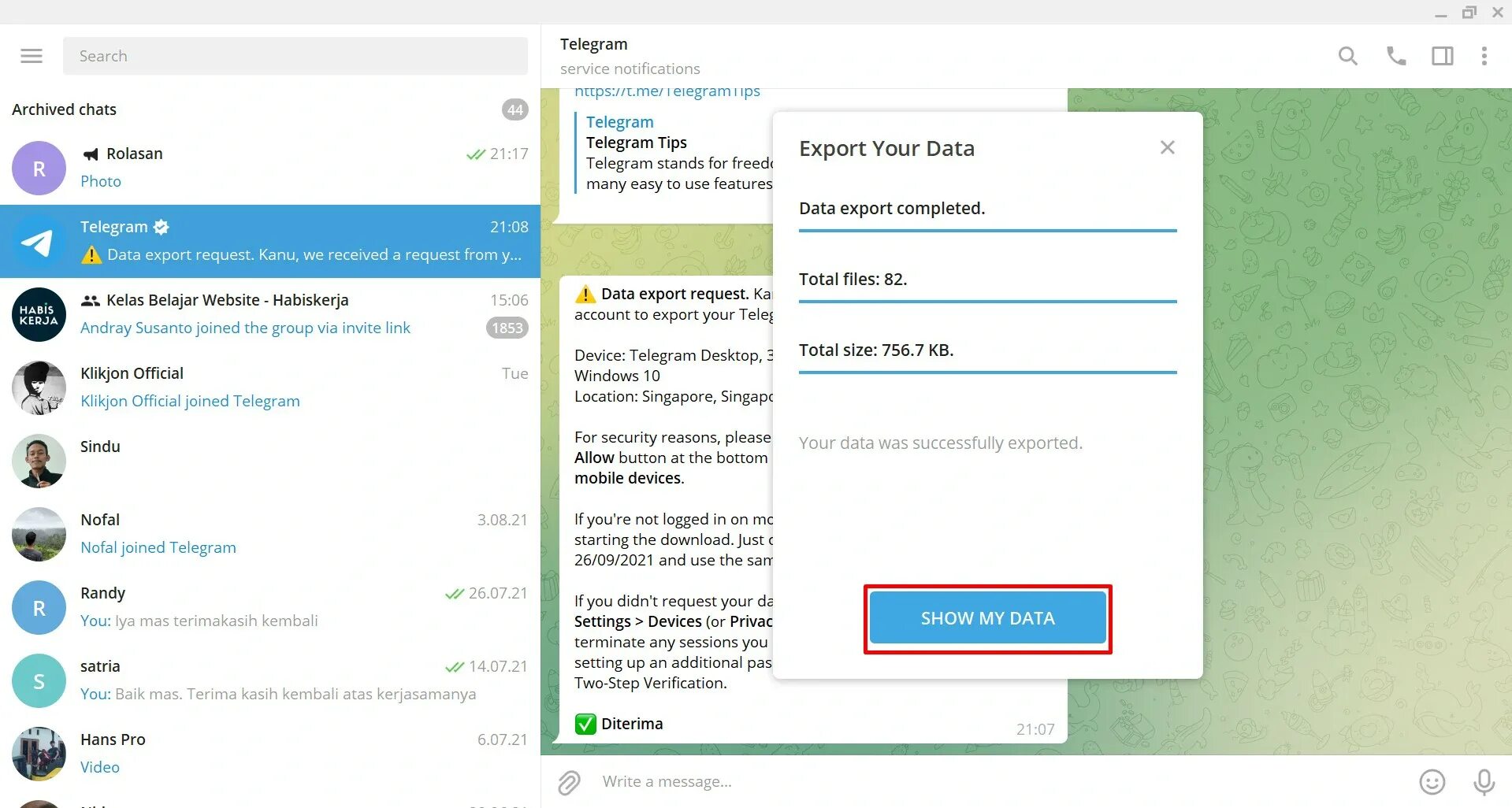This screenshot has width=1512, height=808.
Task: Click the double-check read mark on Randy
Action: pos(455,594)
